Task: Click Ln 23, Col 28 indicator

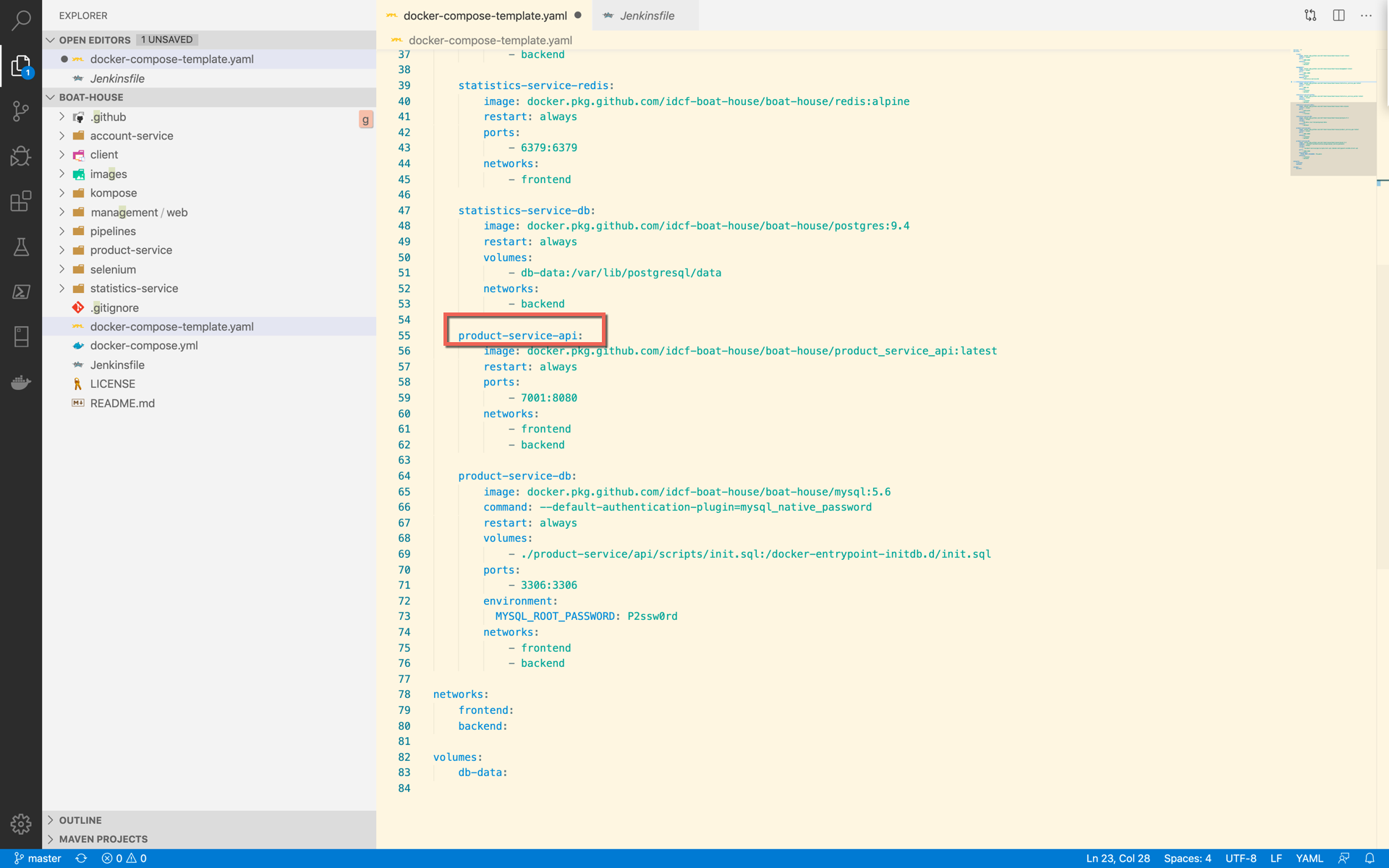Action: click(1118, 859)
